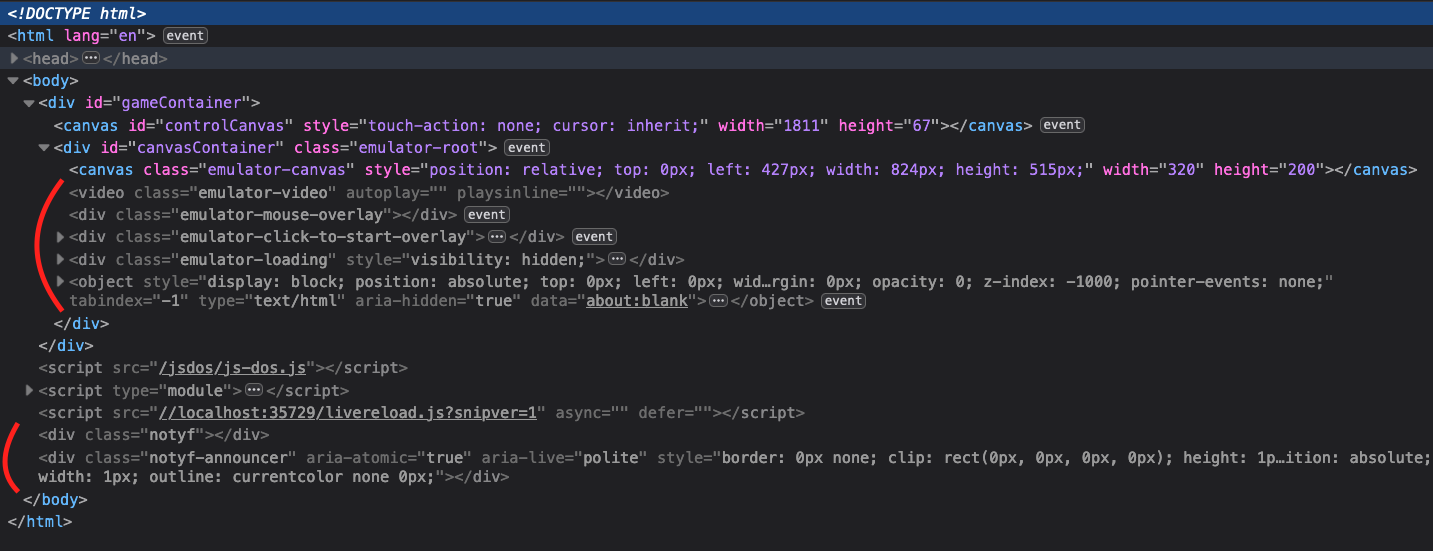The height and width of the screenshot is (551, 1433).
Task: Show event listeners on html element
Action: 185,36
